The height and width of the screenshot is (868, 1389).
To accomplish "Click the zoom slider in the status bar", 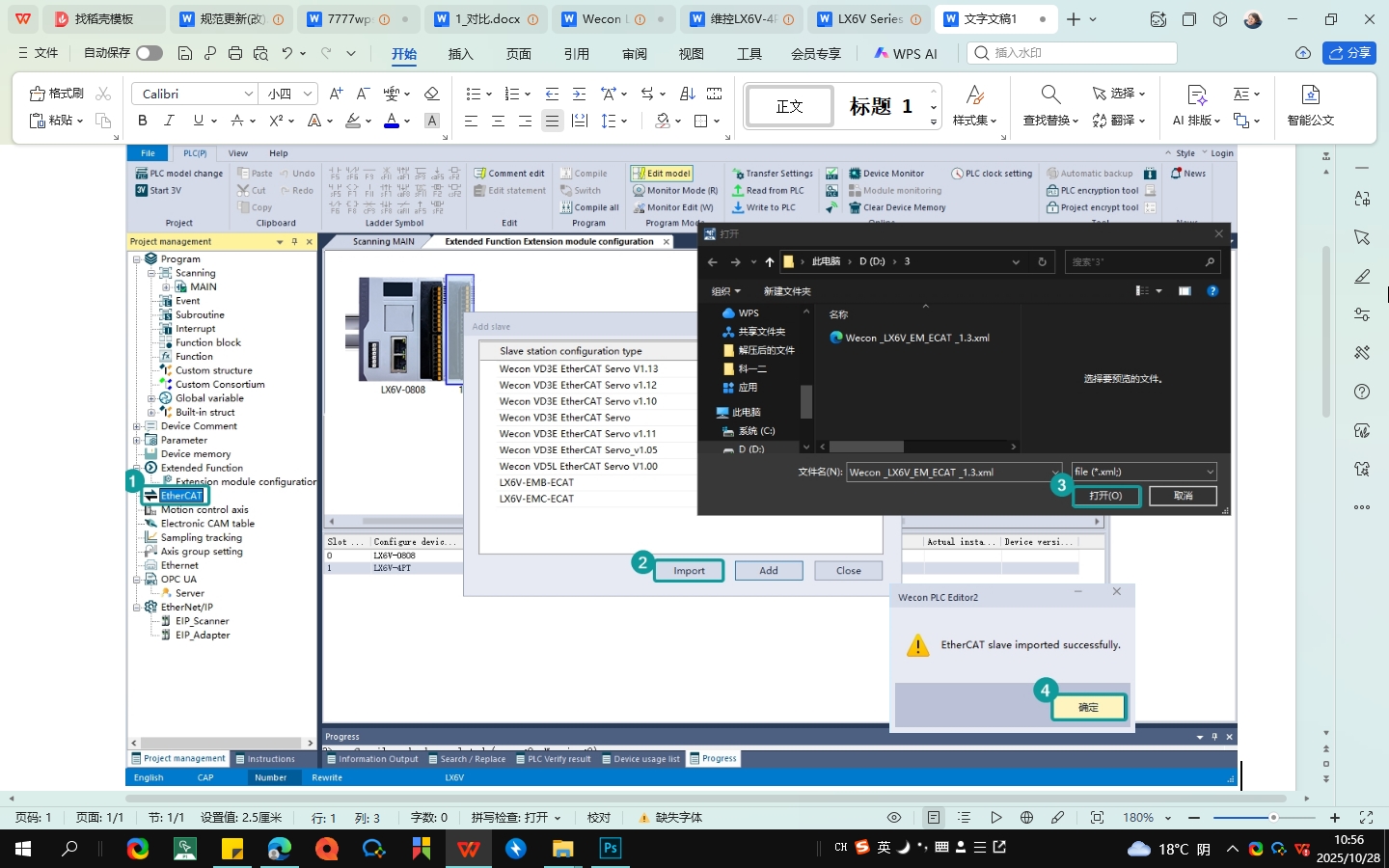I will tap(1273, 817).
